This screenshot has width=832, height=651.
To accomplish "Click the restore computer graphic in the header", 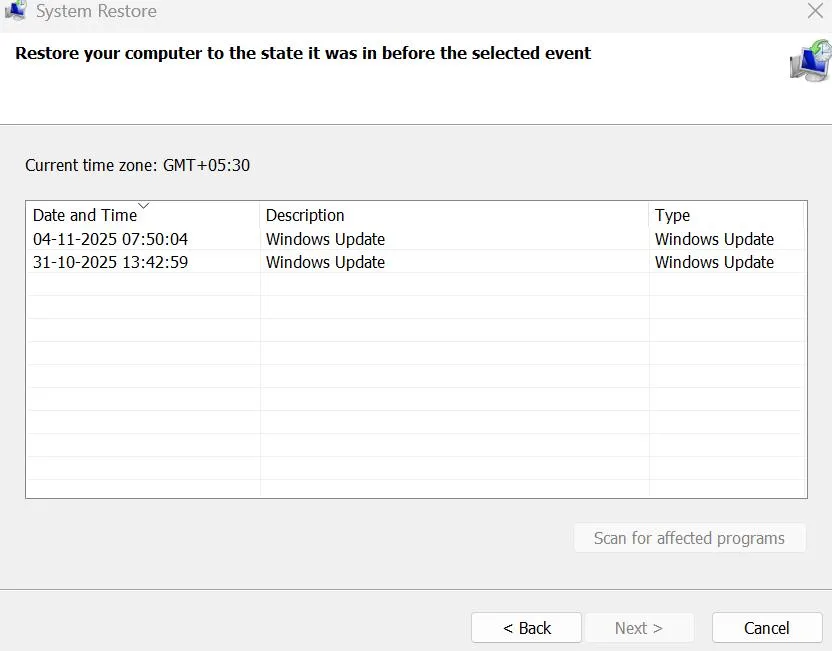I will (810, 61).
